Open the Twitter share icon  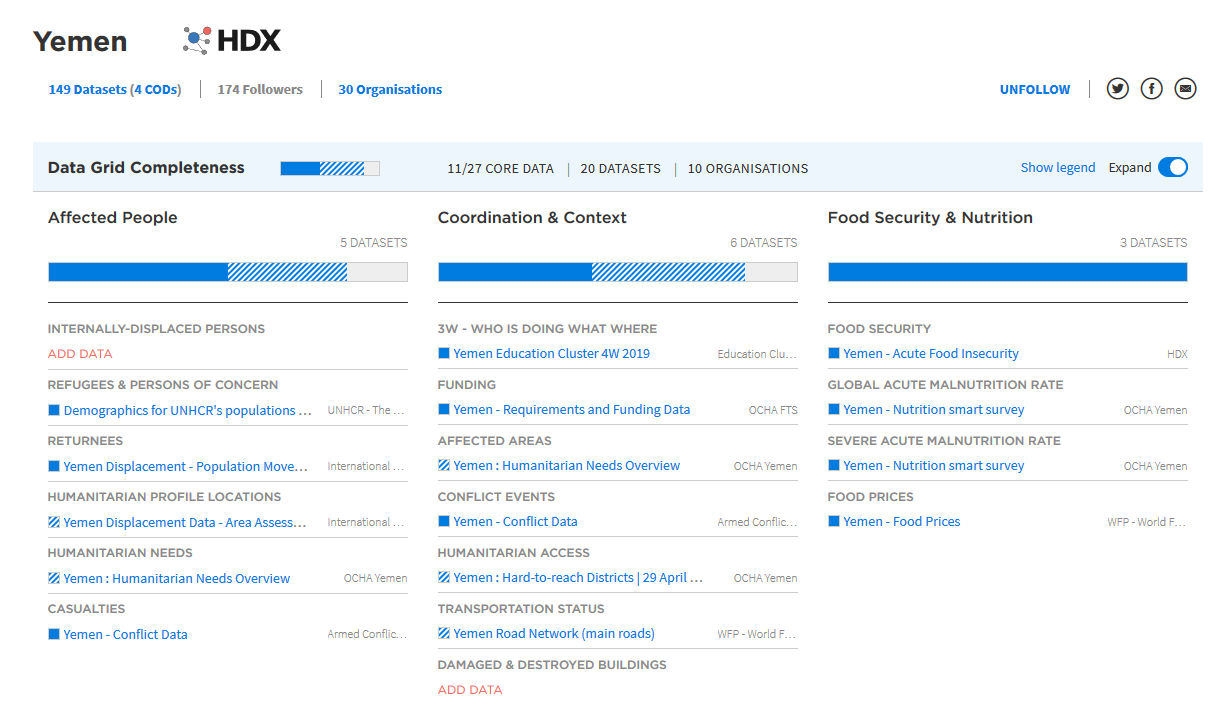click(1118, 89)
